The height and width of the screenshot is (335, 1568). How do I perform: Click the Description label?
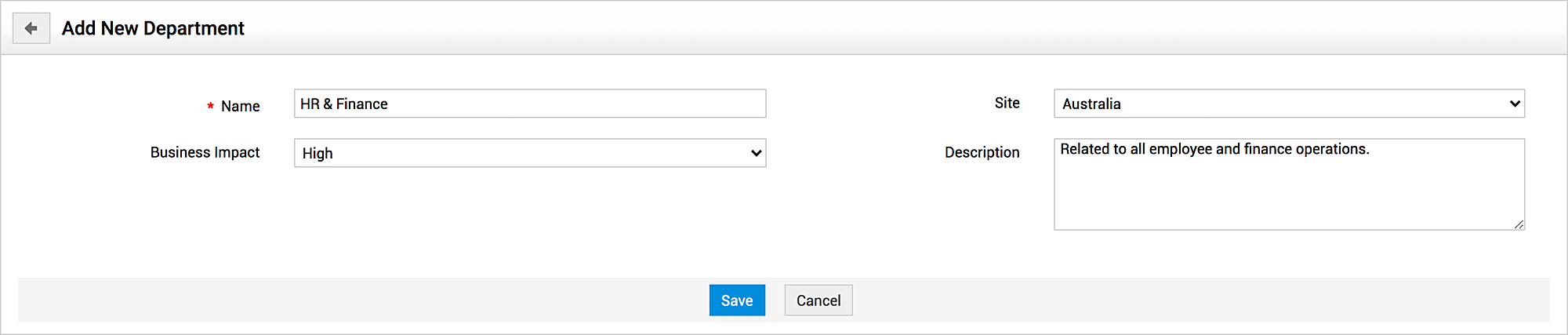coord(982,152)
